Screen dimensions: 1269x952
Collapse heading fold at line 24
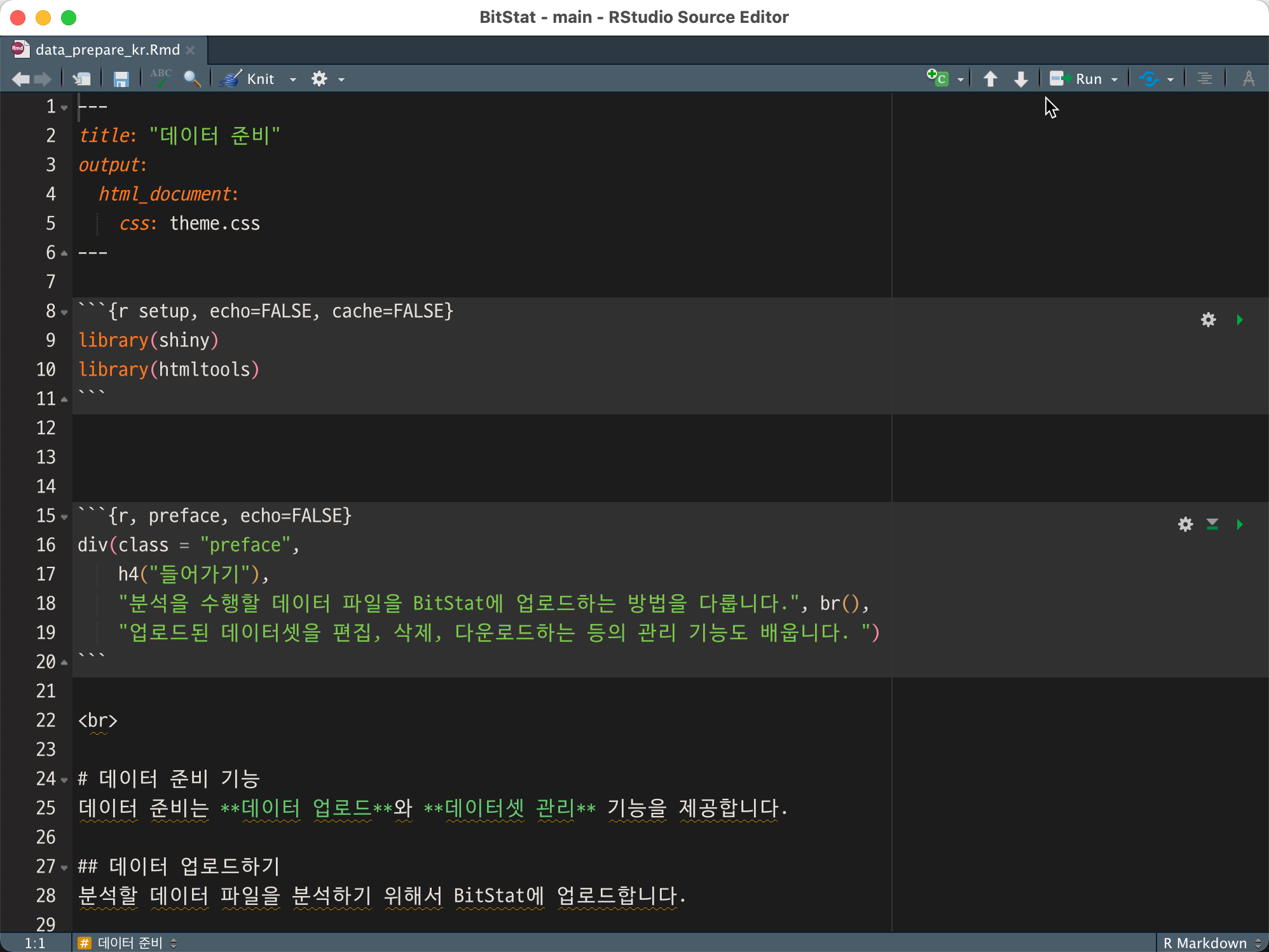(x=64, y=780)
